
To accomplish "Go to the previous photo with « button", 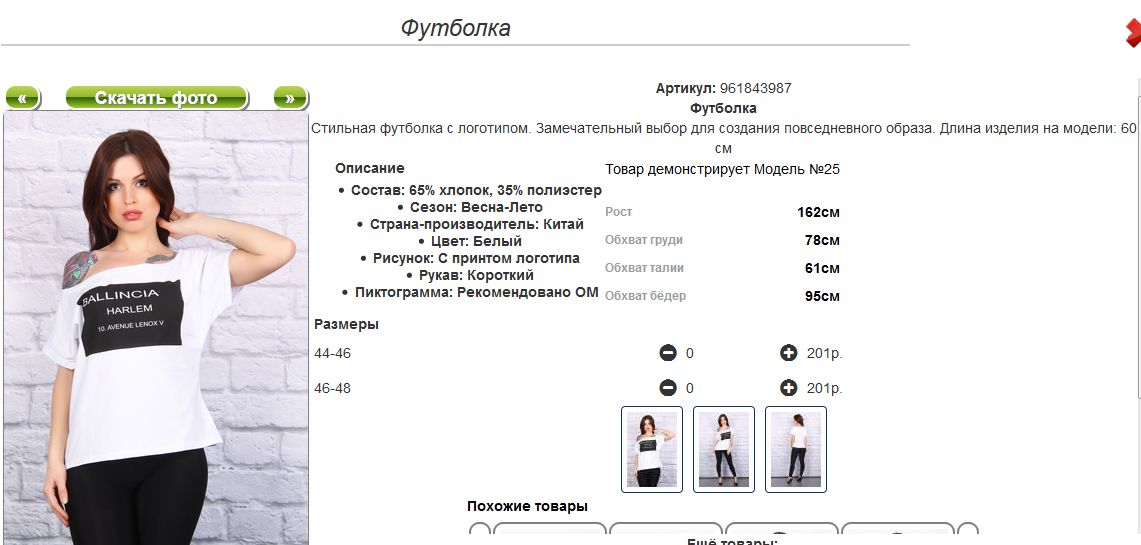I will pos(23,98).
